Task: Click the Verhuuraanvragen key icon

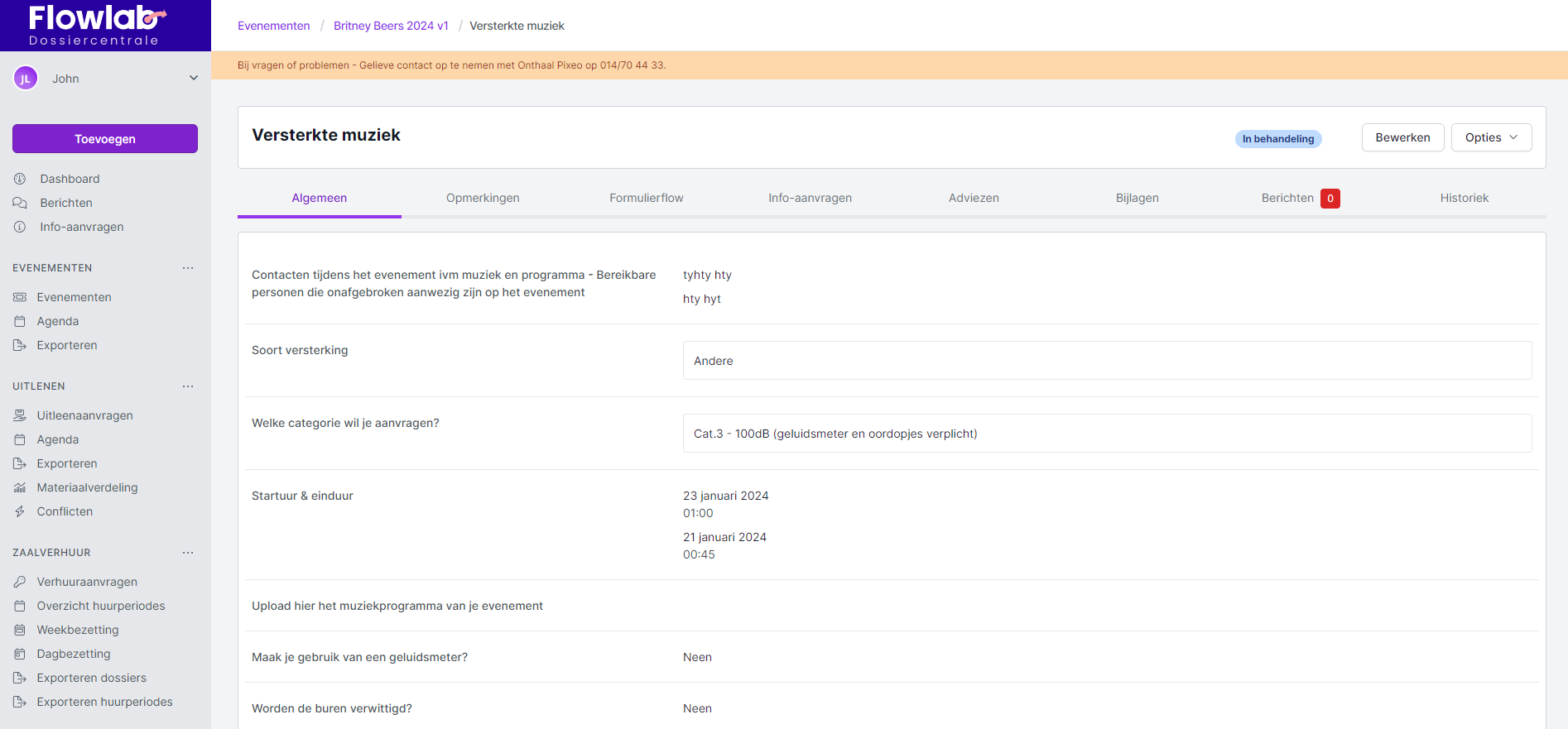Action: pos(20,582)
